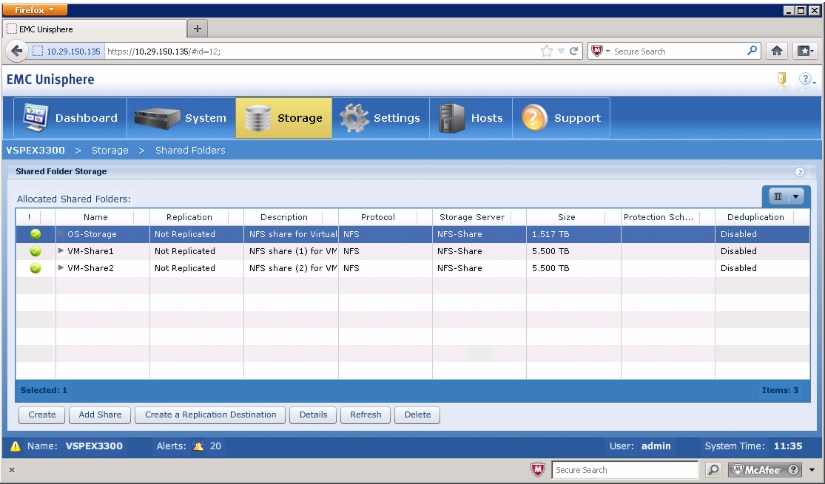This screenshot has width=825, height=484.
Task: Open the Hosts tab
Action: tap(471, 118)
